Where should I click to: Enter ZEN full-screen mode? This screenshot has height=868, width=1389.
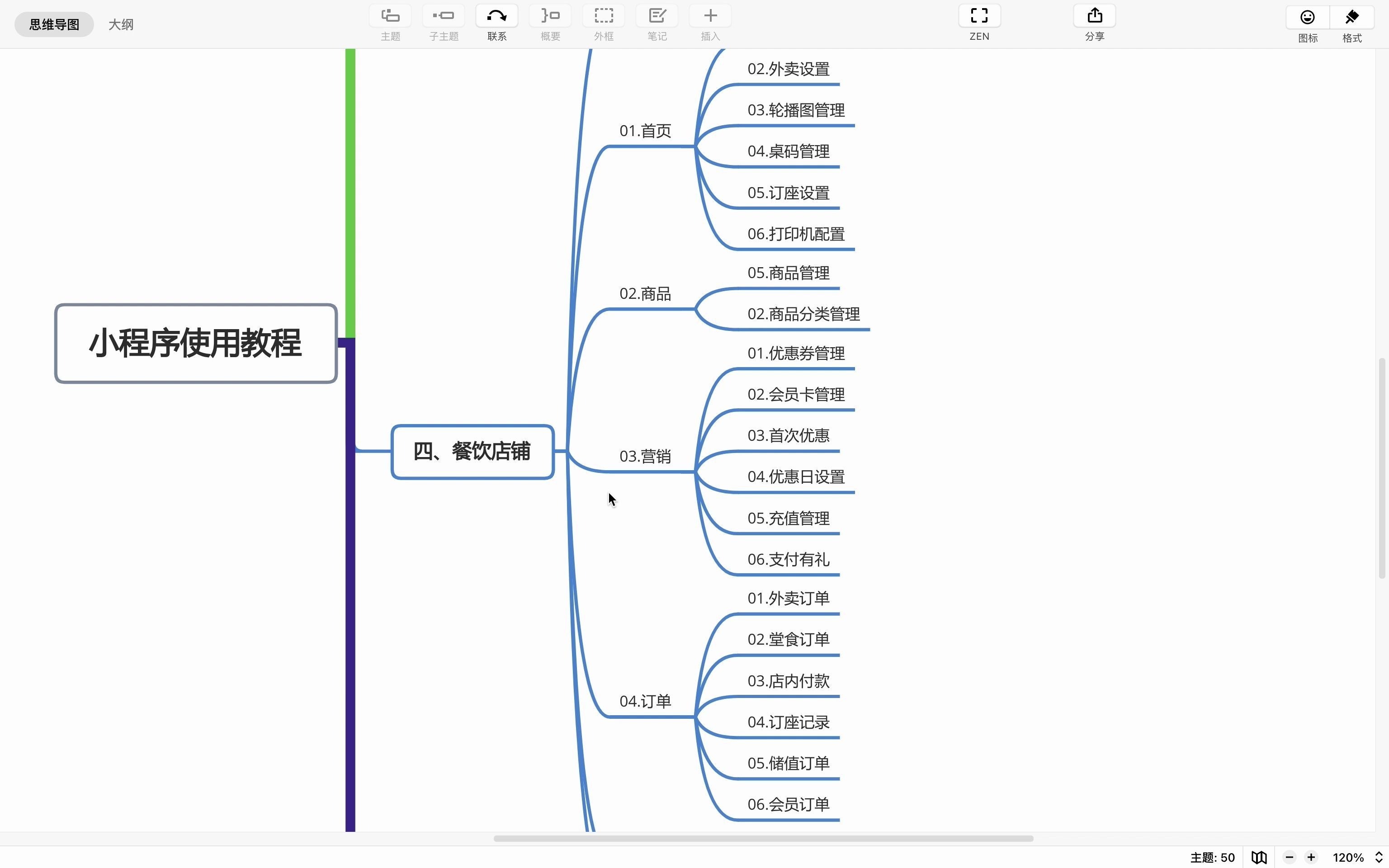point(980,16)
